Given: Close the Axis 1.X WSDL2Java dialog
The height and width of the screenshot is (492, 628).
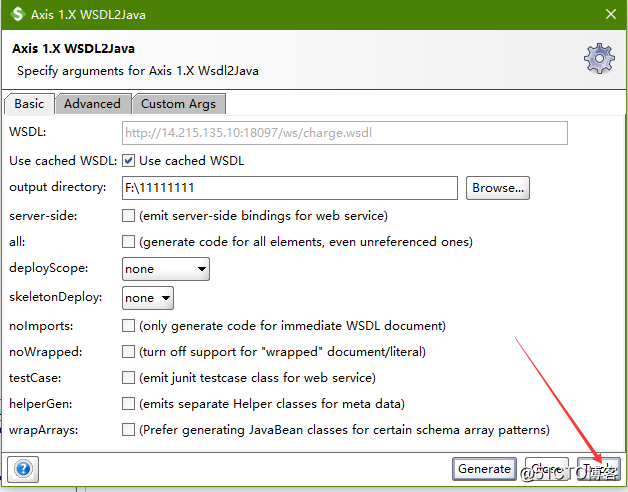Looking at the screenshot, I should tap(611, 14).
